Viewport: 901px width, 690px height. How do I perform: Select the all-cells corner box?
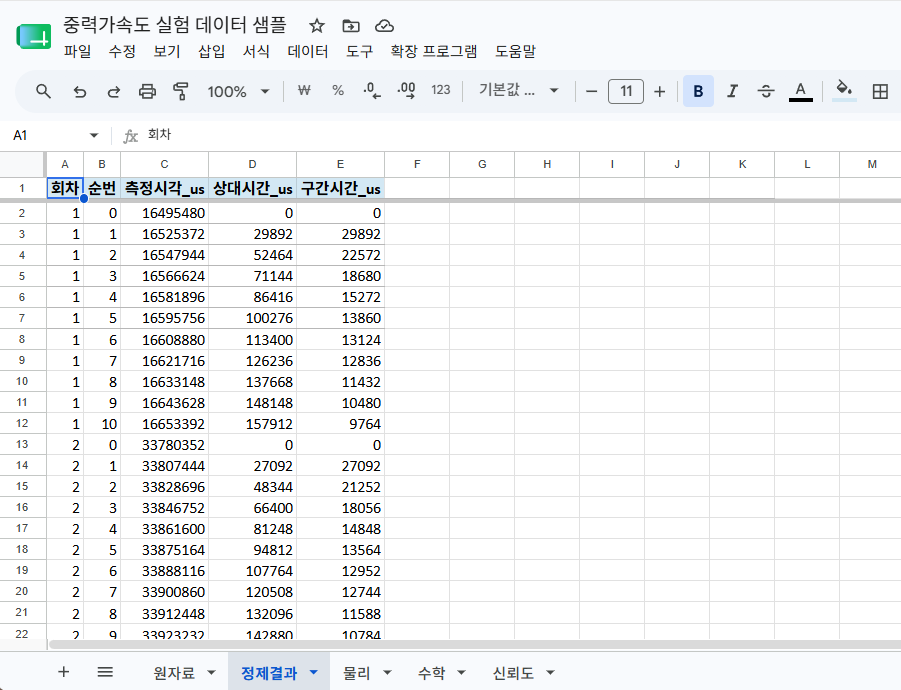pos(22,164)
